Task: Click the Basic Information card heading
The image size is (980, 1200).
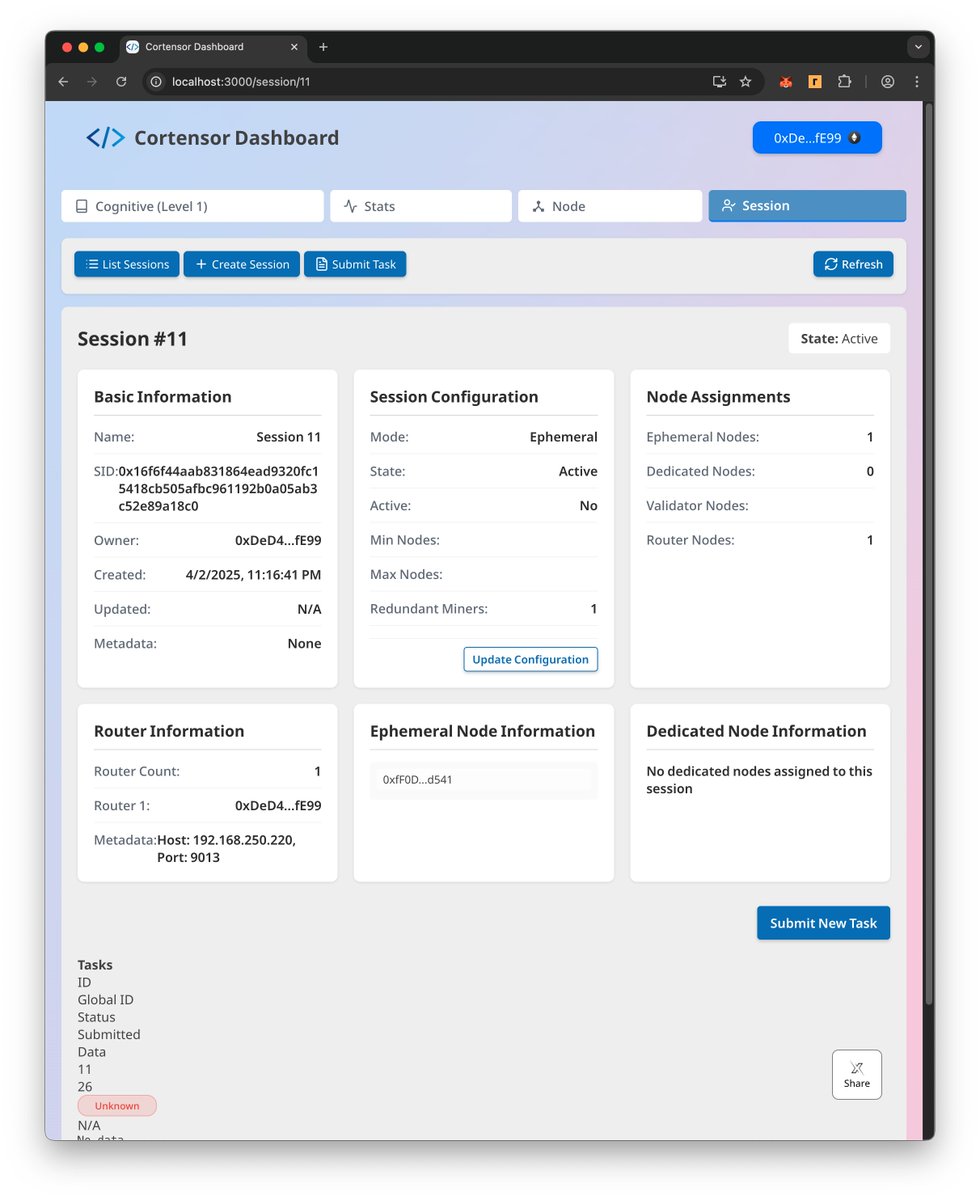Action: coord(163,397)
